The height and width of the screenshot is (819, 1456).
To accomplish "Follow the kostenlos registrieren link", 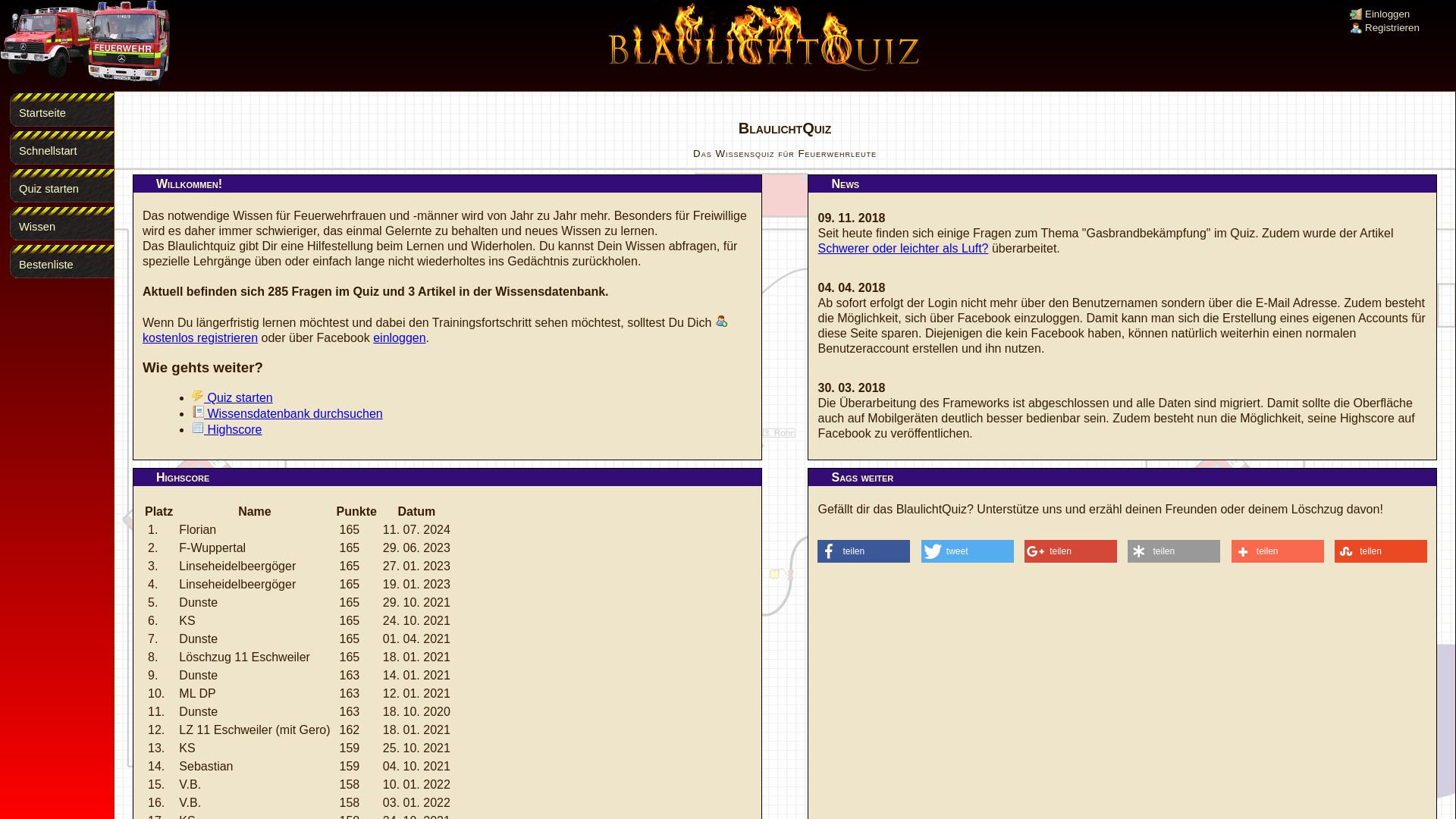I will [200, 338].
